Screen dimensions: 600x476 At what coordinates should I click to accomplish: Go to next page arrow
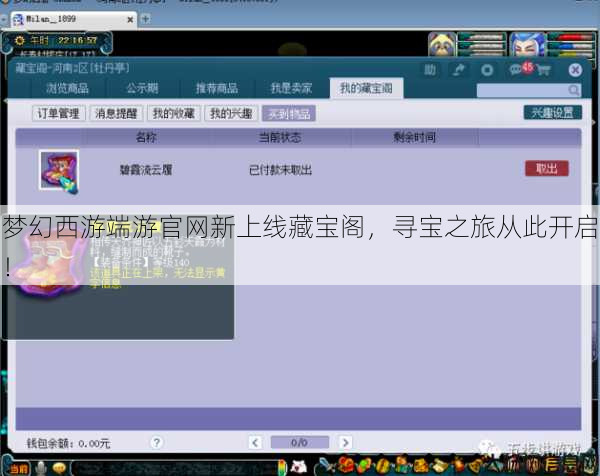click(x=345, y=443)
